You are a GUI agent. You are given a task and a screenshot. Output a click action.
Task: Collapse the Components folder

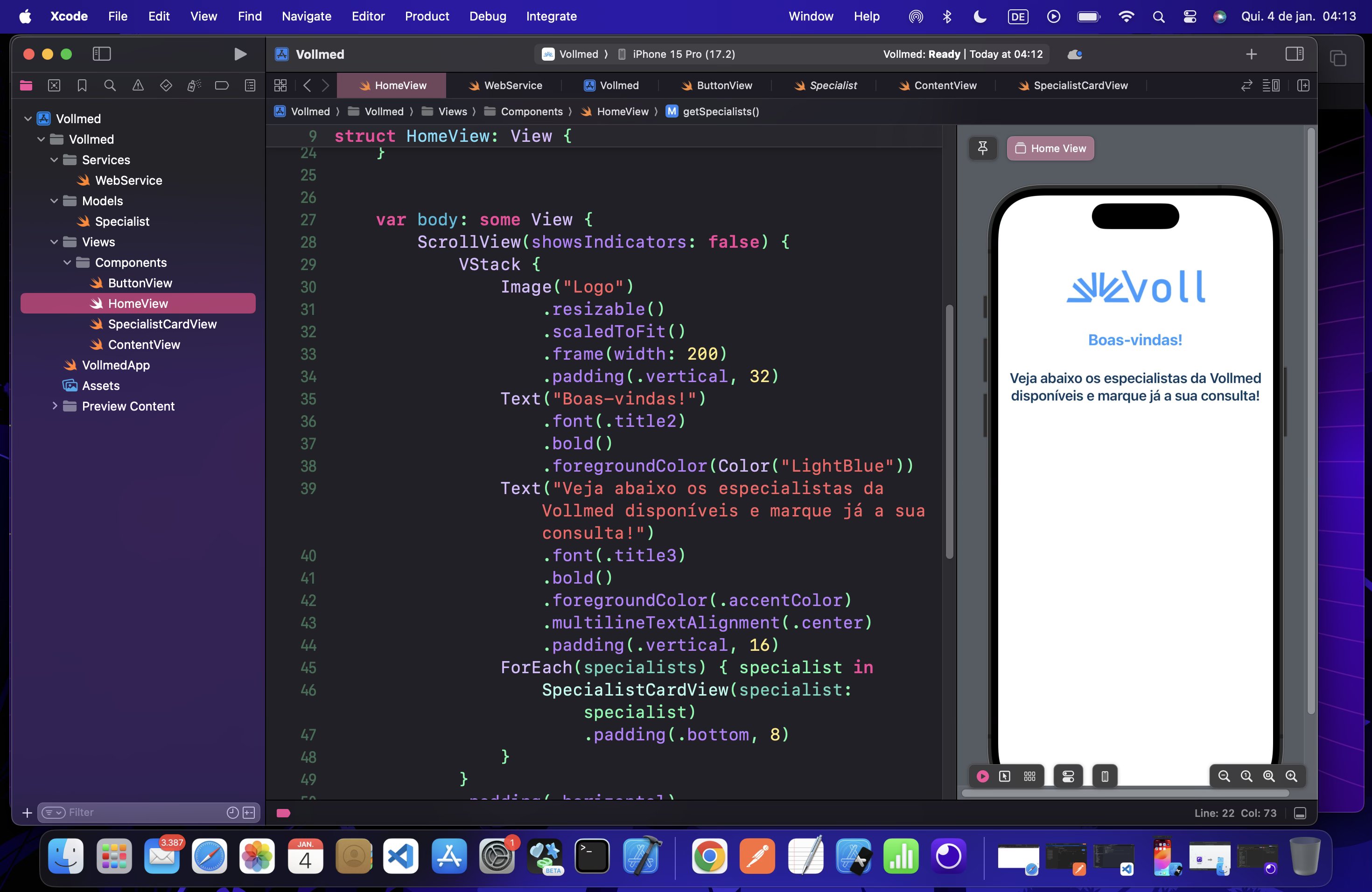pos(68,262)
